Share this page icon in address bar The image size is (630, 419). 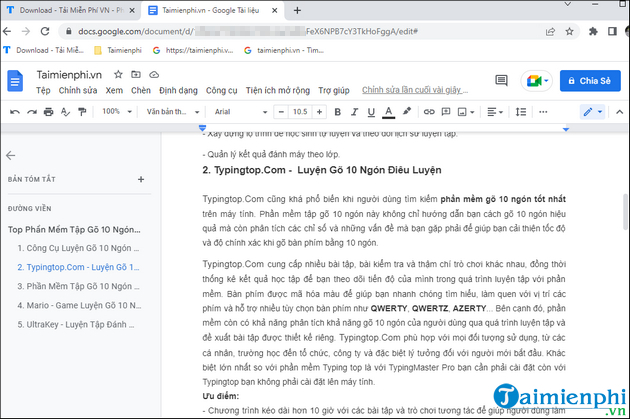[x=550, y=31]
